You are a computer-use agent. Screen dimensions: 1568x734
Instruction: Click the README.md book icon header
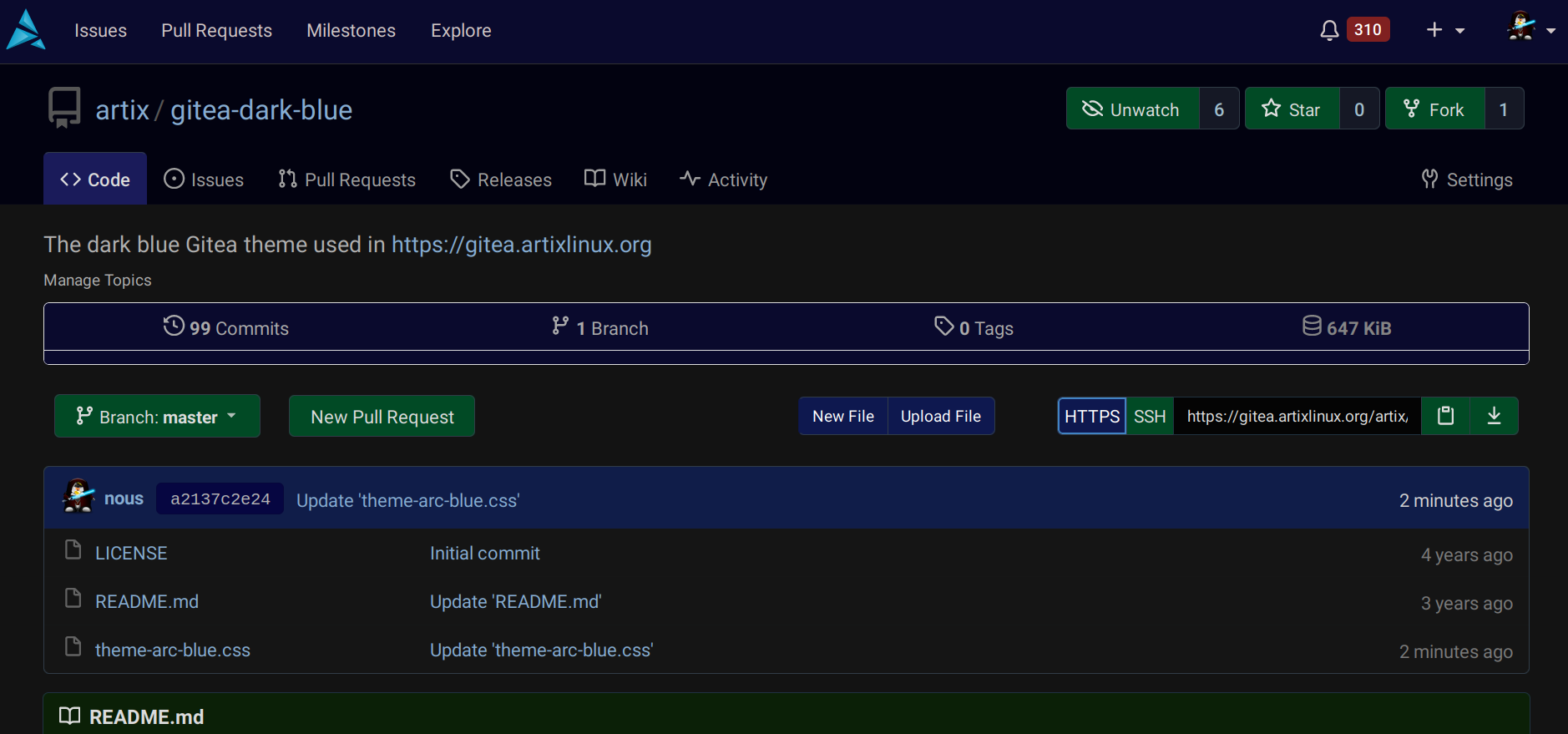click(70, 716)
